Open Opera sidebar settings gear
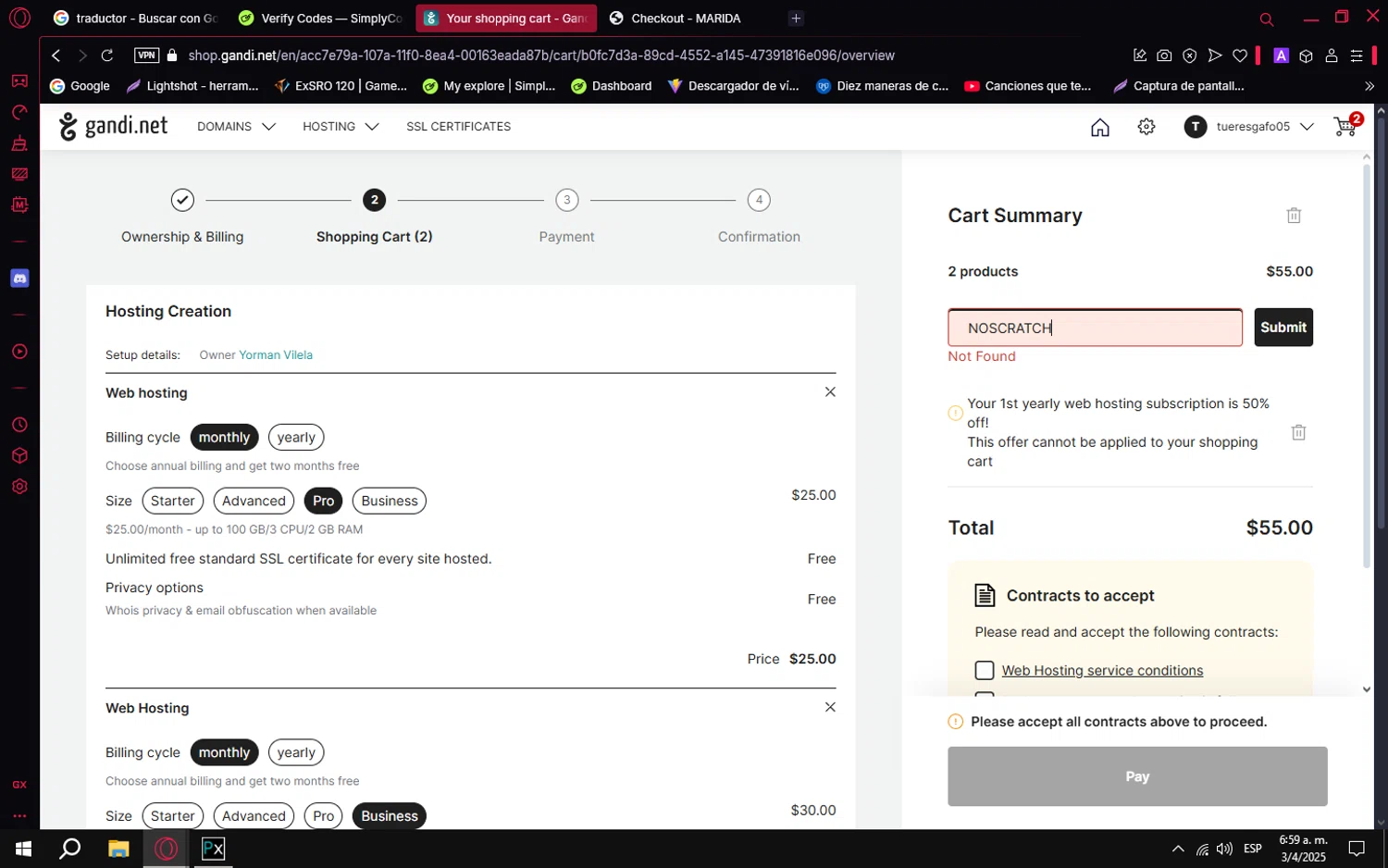Screen dimensions: 1388x868 tap(19, 487)
